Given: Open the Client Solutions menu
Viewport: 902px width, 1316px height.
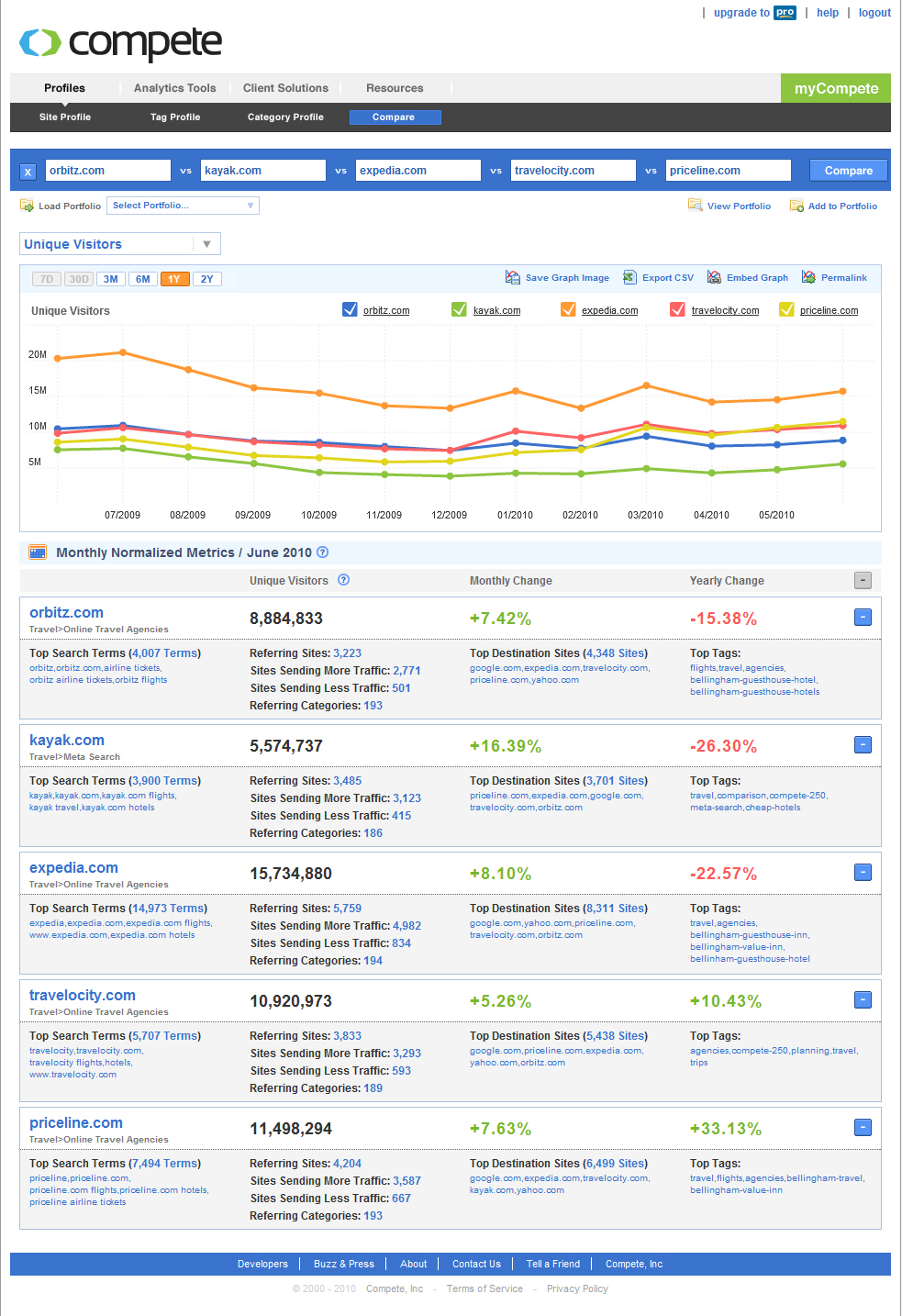Looking at the screenshot, I should pyautogui.click(x=285, y=88).
